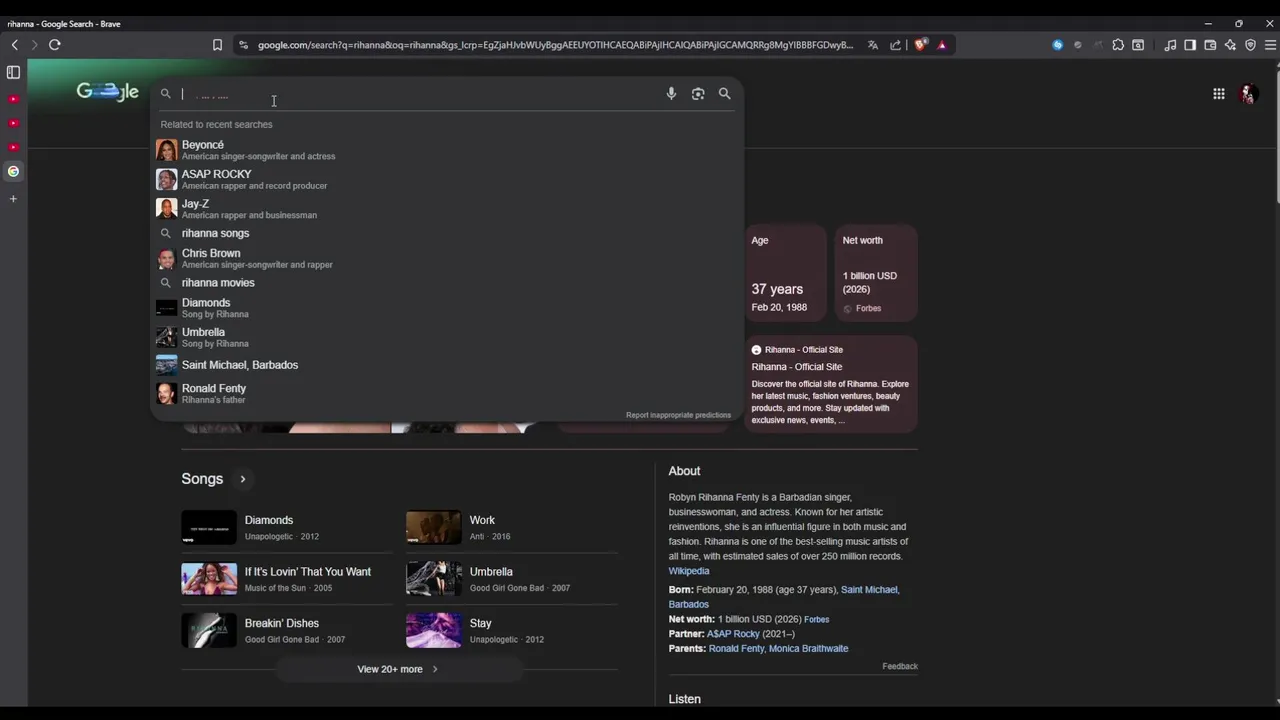Select the Jay-Z suggestion

pyautogui.click(x=447, y=208)
